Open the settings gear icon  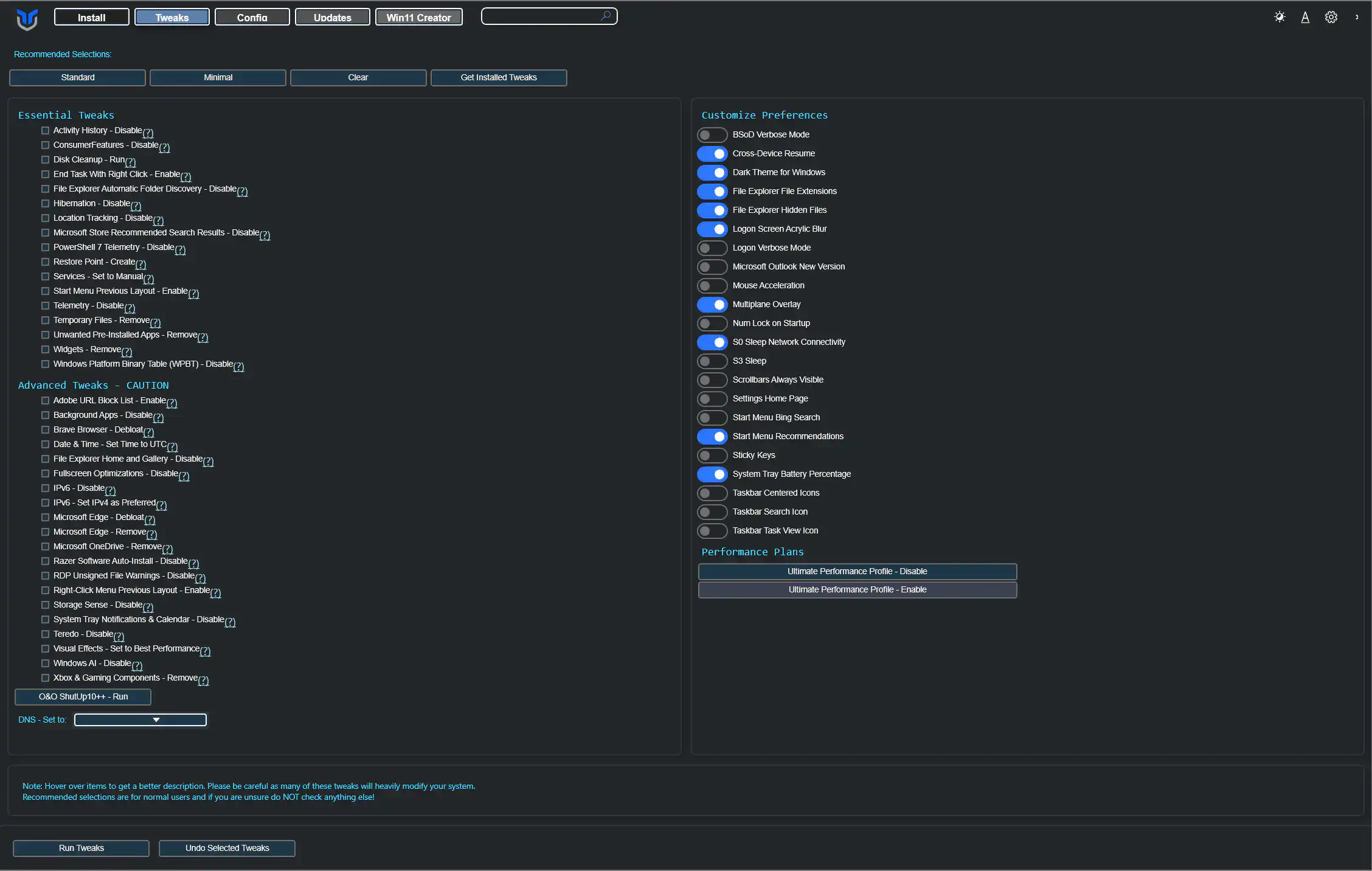(1331, 17)
